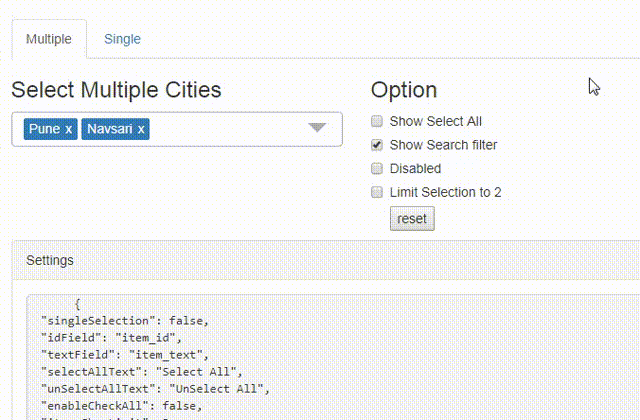
Task: Click the Navsari chip label
Action: (109, 129)
